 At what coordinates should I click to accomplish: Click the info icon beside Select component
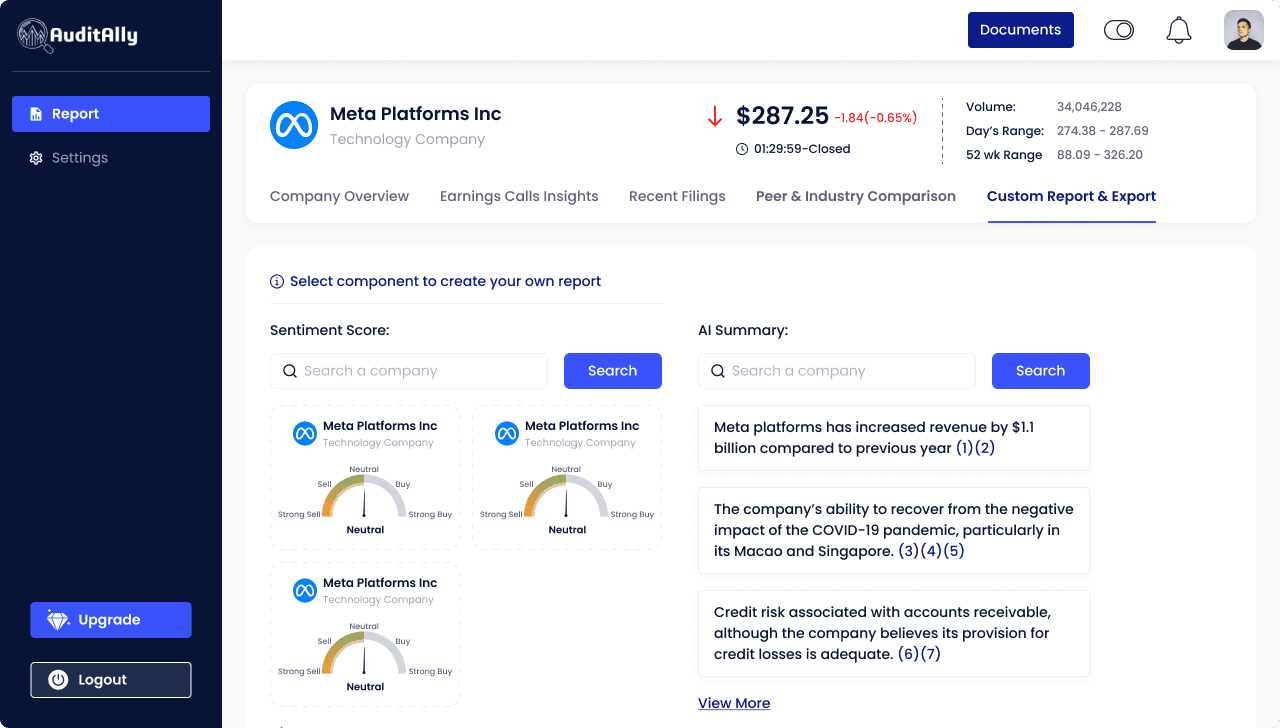point(277,282)
